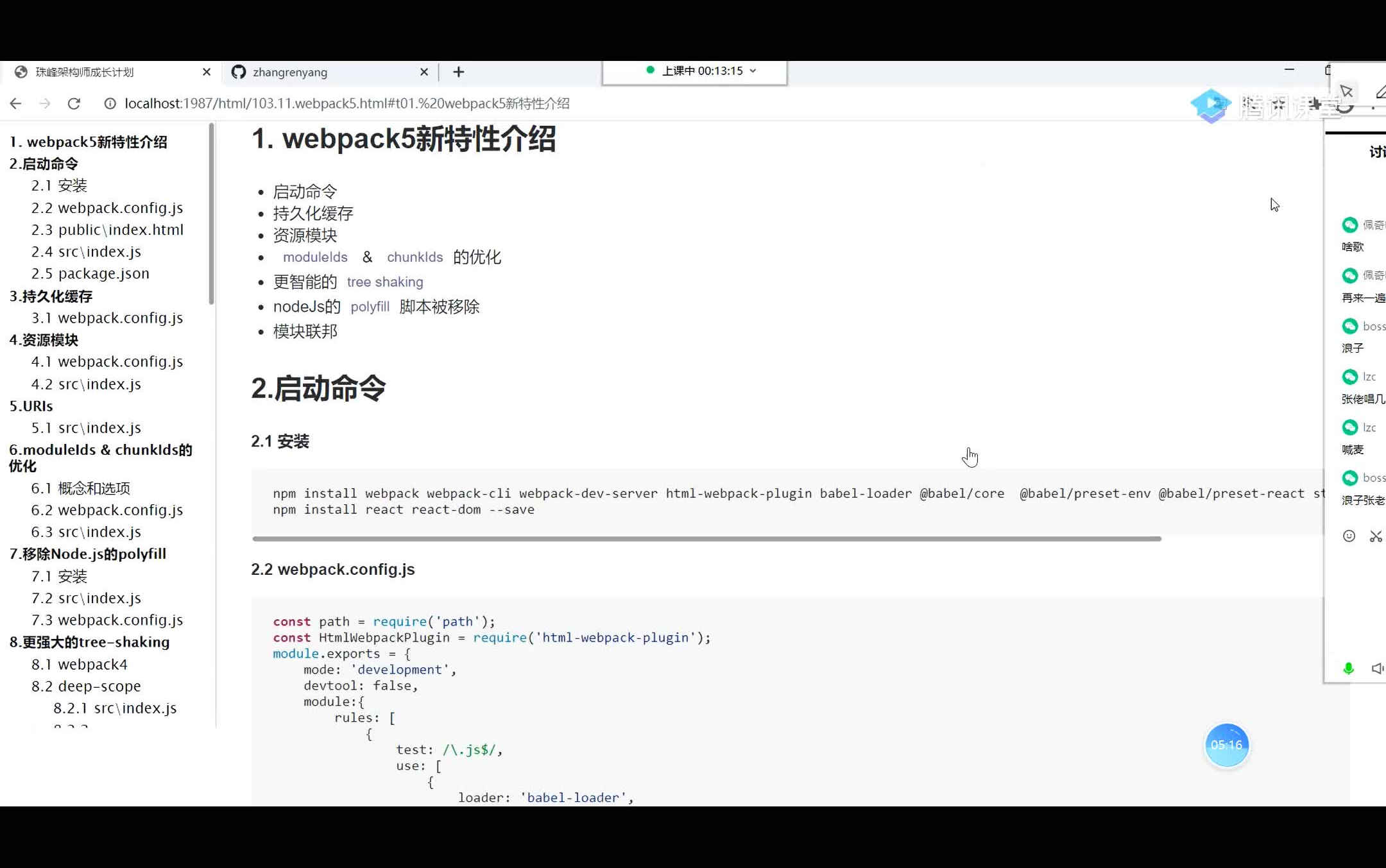Image resolution: width=1386 pixels, height=868 pixels.
Task: Open sidebar item 2.1 安装
Action: tap(59, 185)
